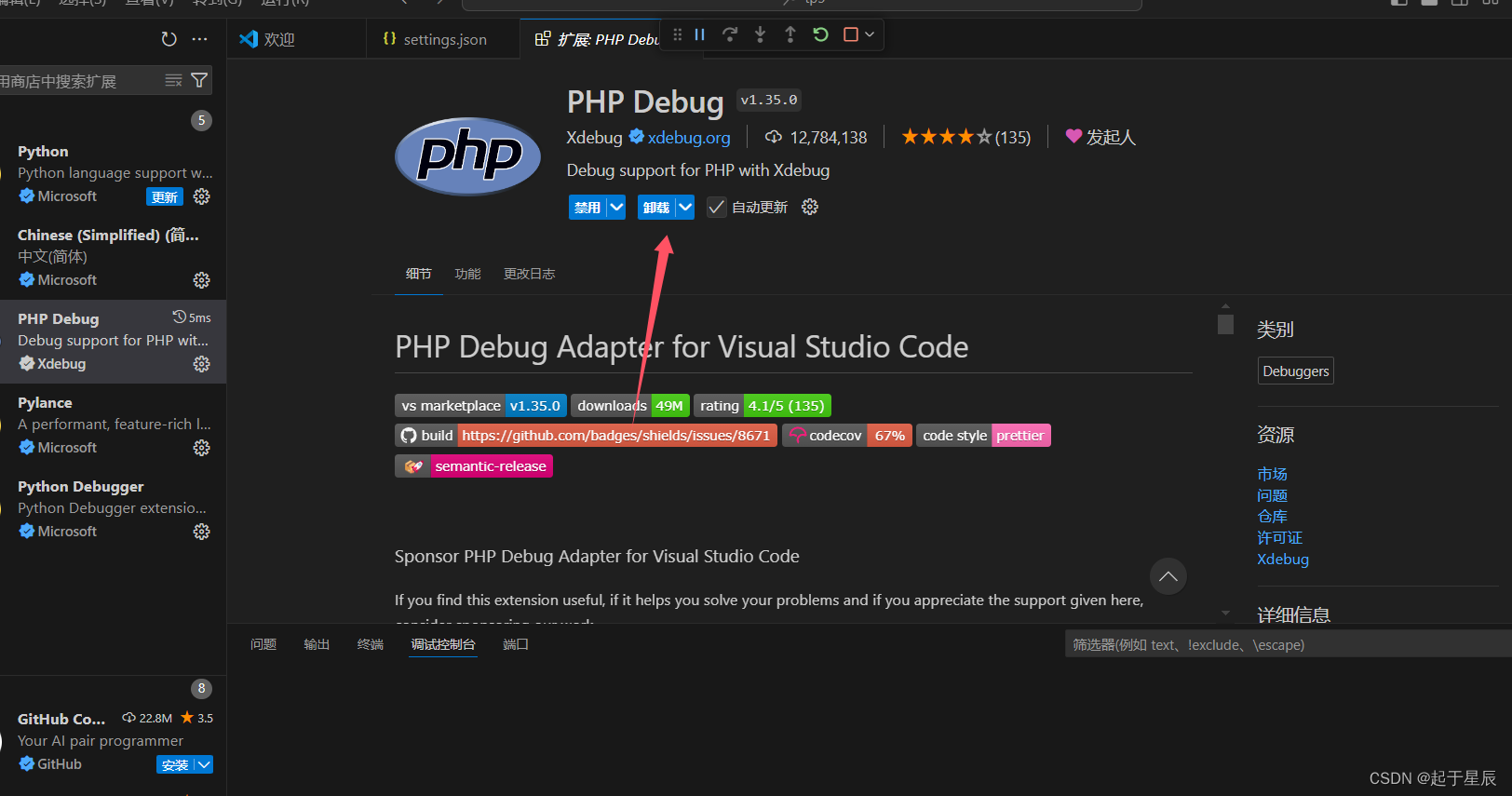The height and width of the screenshot is (796, 1512).
Task: Step into in debug toolbar
Action: (x=760, y=34)
